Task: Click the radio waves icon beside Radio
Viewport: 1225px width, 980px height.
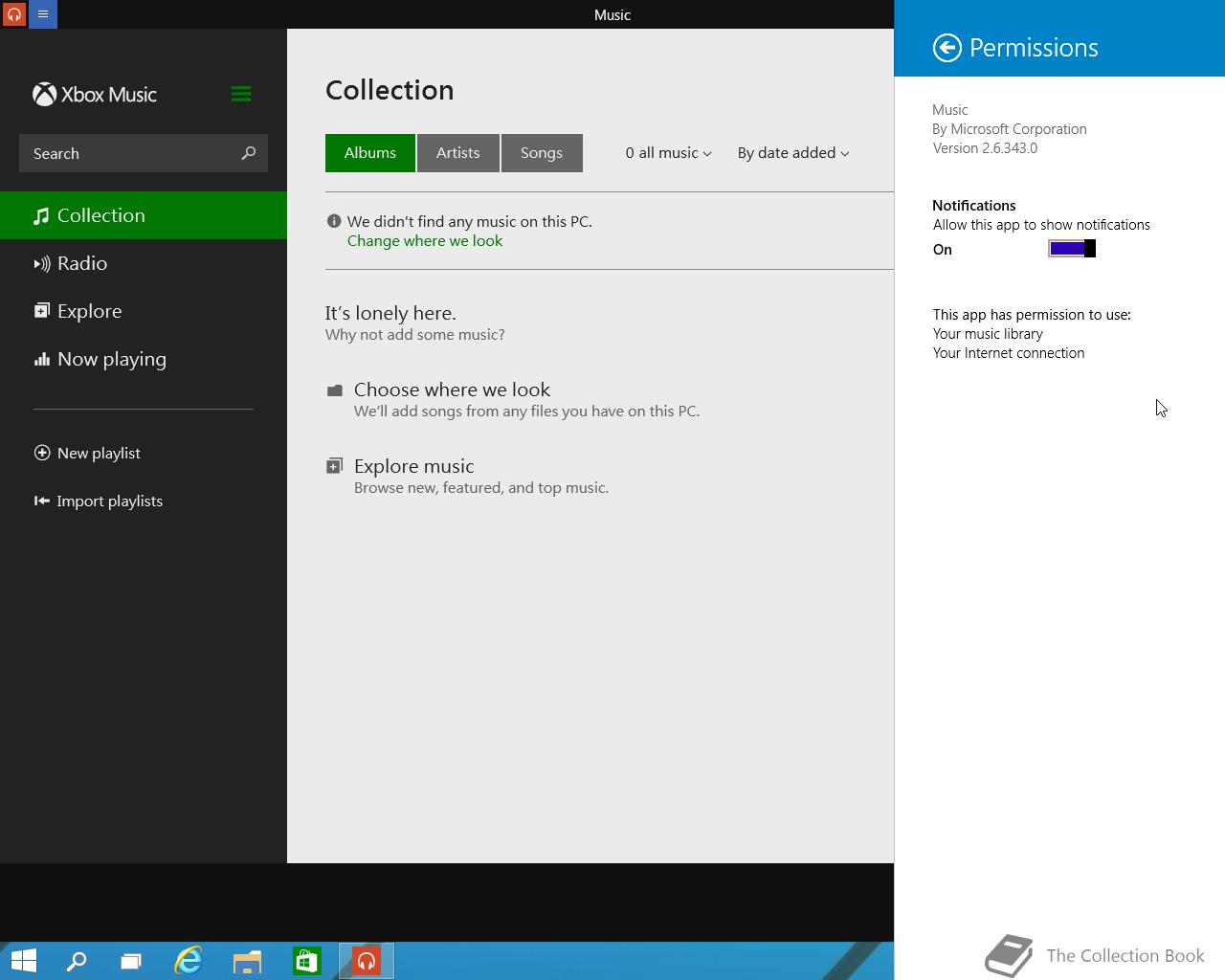Action: [x=41, y=264]
